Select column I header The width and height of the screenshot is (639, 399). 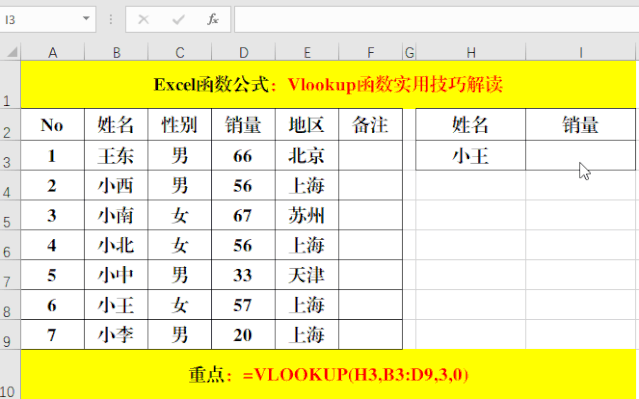(580, 52)
